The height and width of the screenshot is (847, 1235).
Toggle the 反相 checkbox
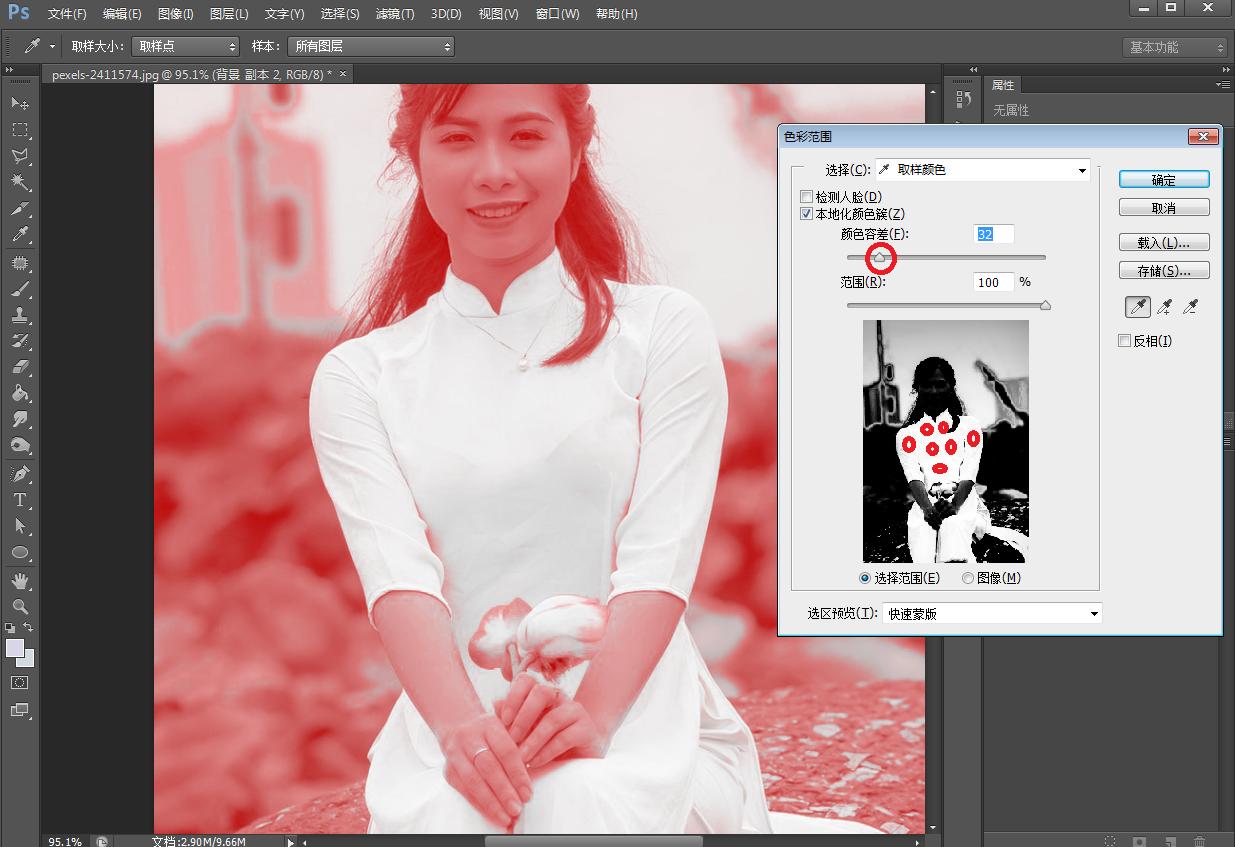coord(1125,341)
